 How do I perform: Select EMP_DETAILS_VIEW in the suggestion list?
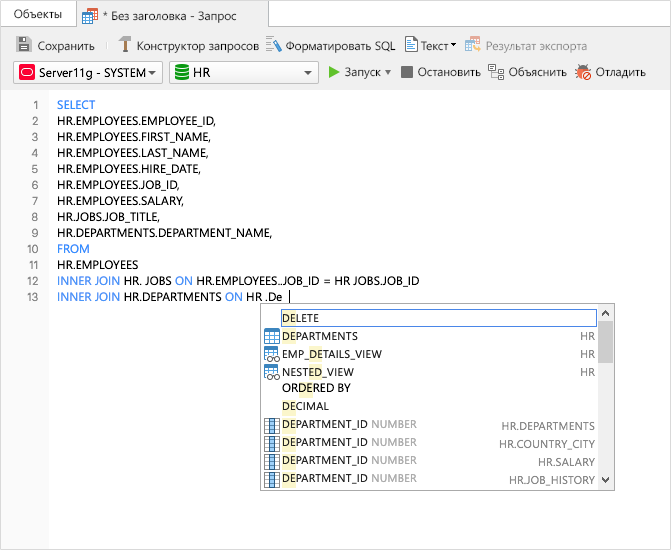click(x=331, y=354)
